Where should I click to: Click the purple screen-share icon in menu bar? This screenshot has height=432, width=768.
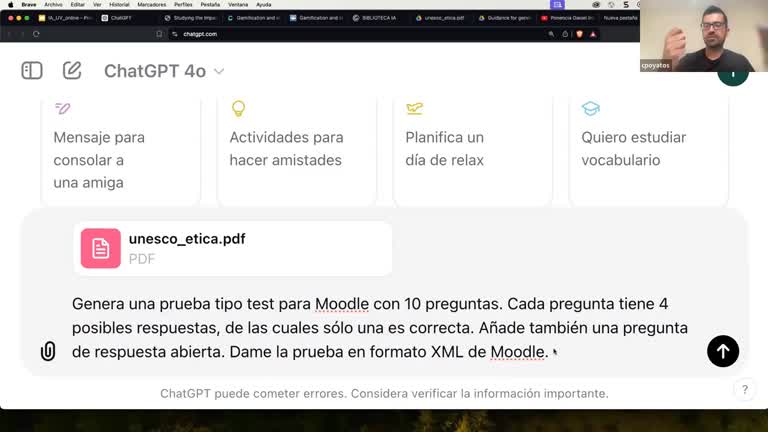pyautogui.click(x=557, y=4)
